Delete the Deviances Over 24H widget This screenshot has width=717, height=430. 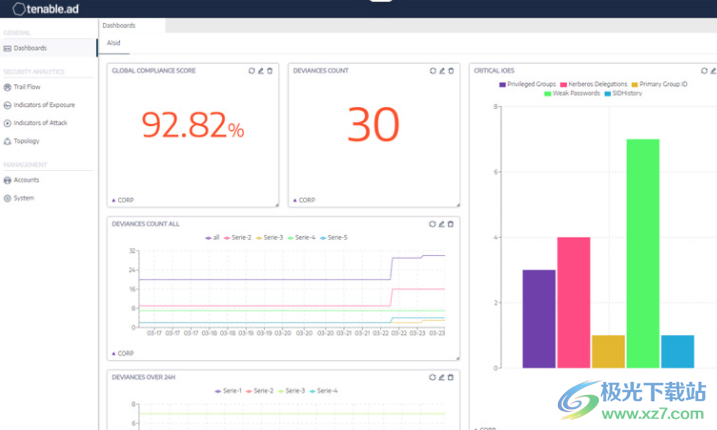click(450, 377)
